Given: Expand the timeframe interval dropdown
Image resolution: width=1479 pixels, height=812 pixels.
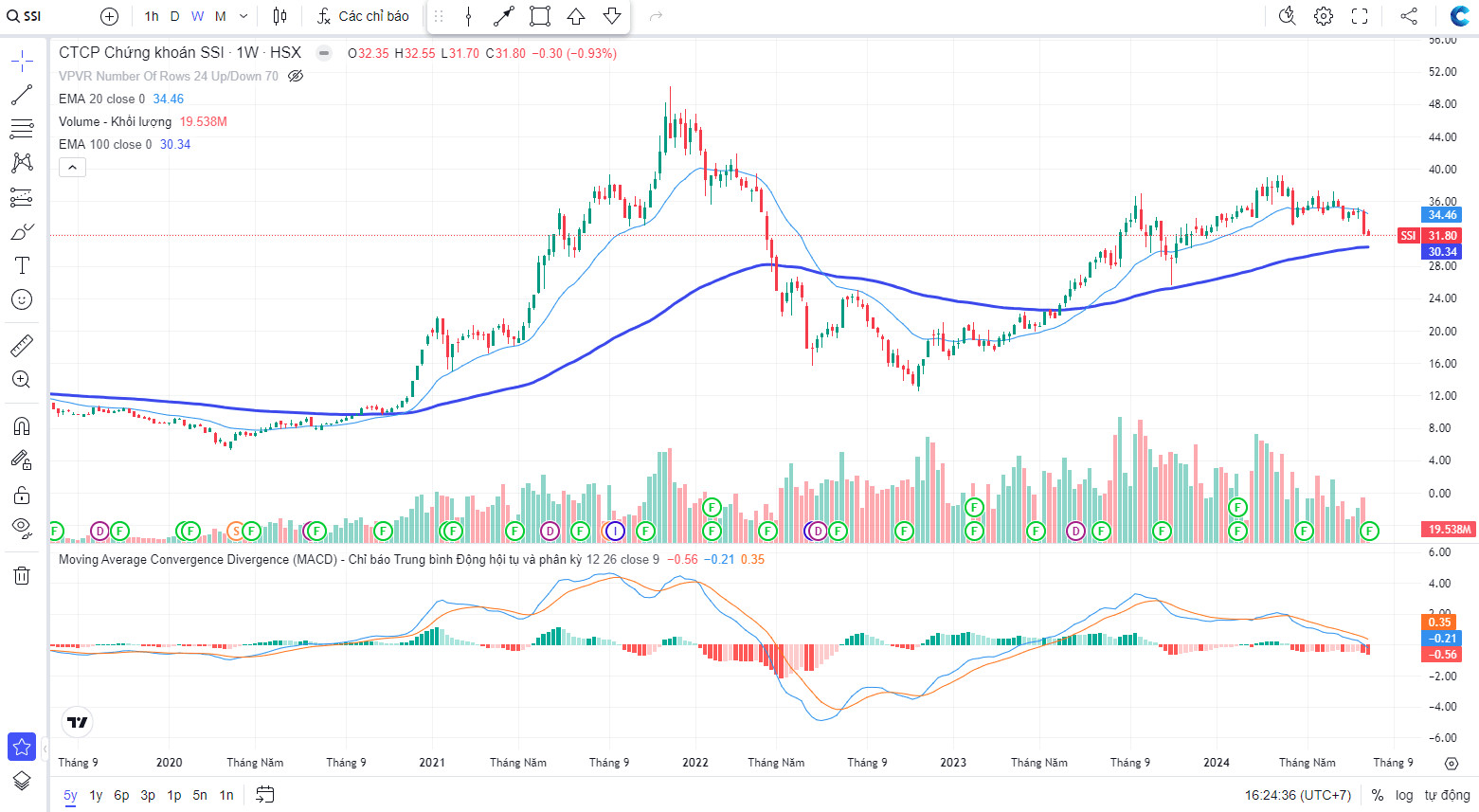Looking at the screenshot, I should pos(243,16).
